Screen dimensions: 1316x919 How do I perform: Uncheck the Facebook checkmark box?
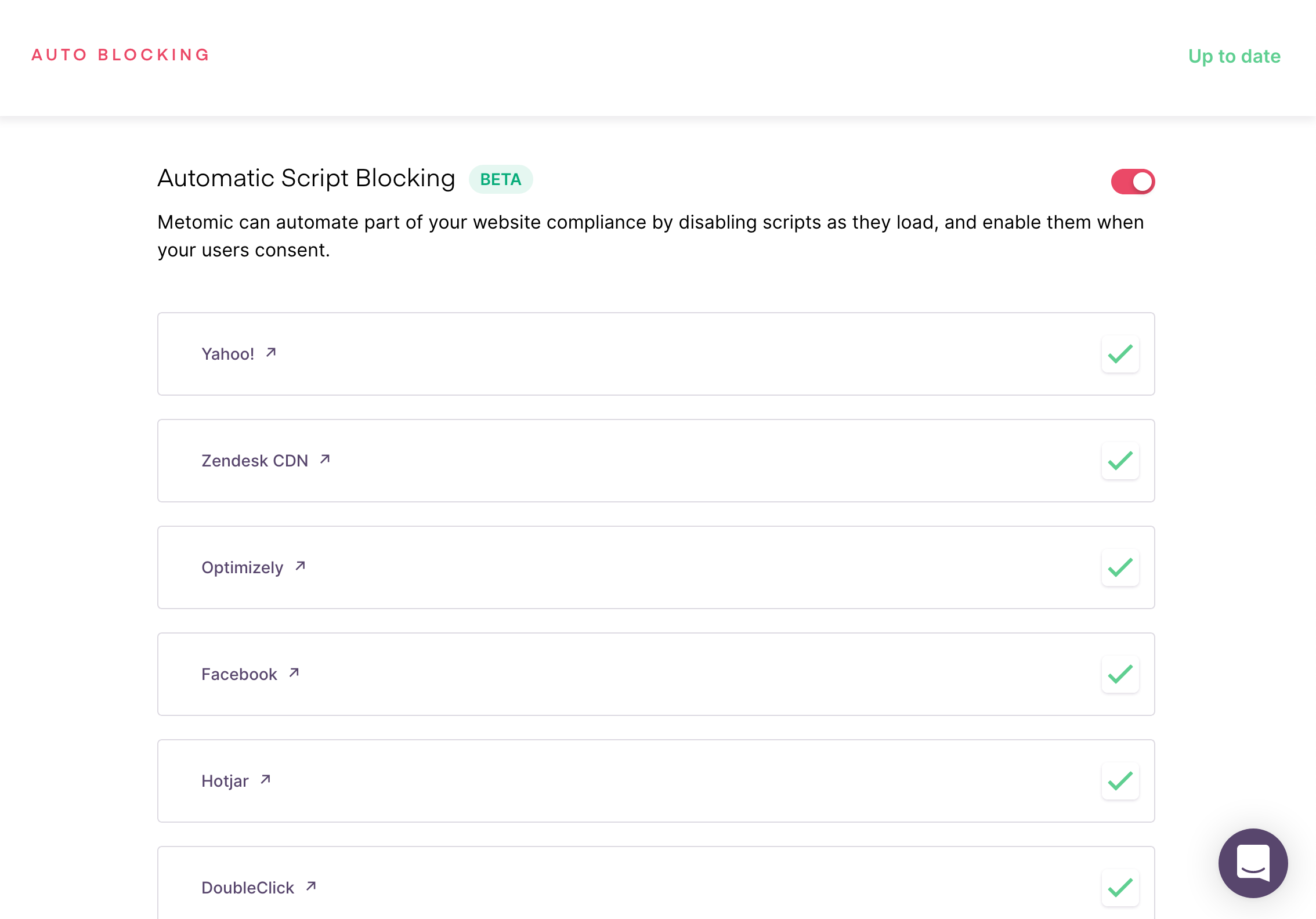coord(1120,674)
